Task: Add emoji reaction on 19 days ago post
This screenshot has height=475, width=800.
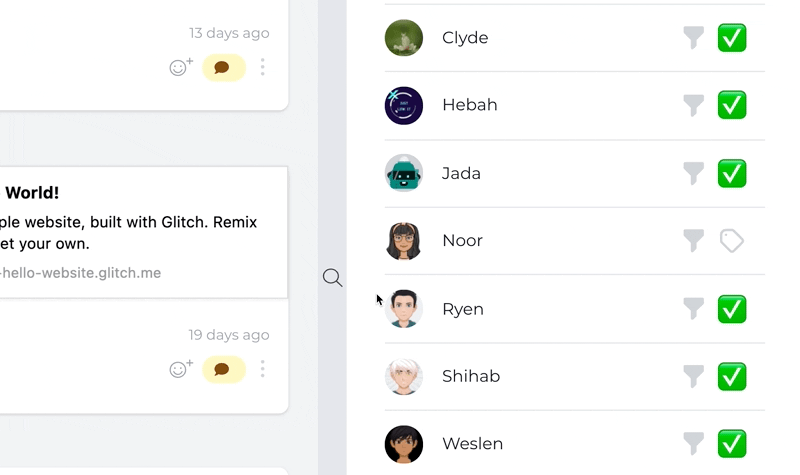Action: (x=180, y=369)
